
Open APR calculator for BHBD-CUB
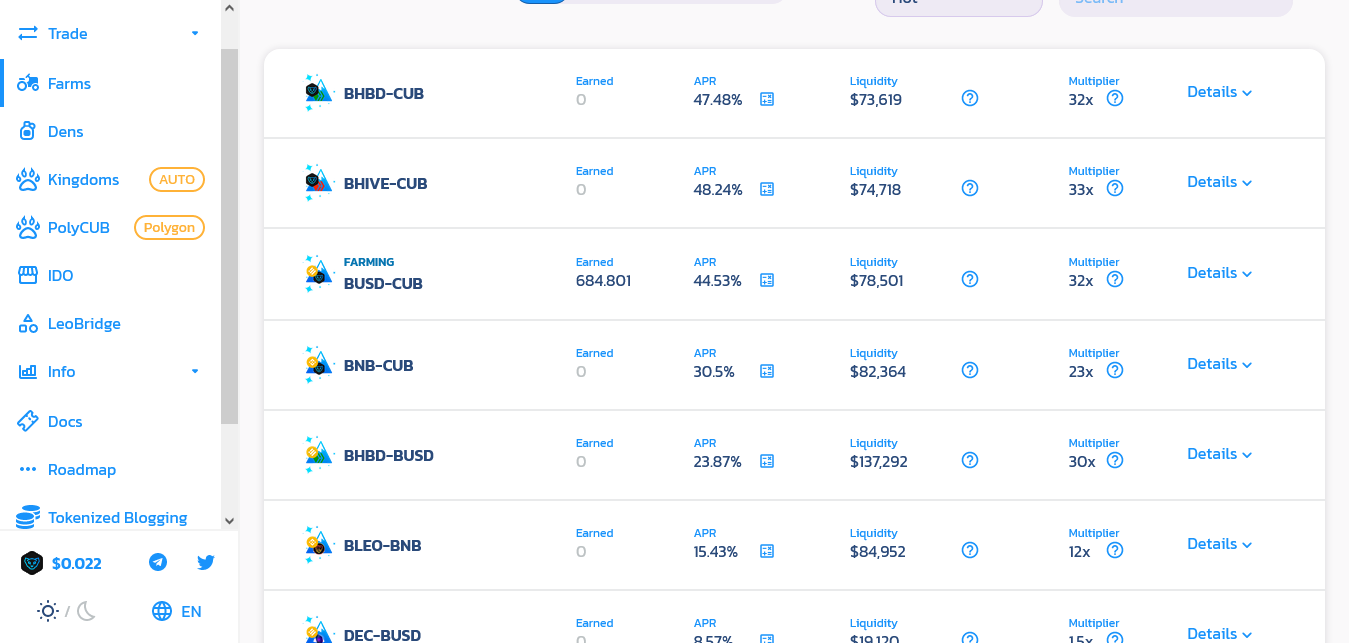coord(767,99)
